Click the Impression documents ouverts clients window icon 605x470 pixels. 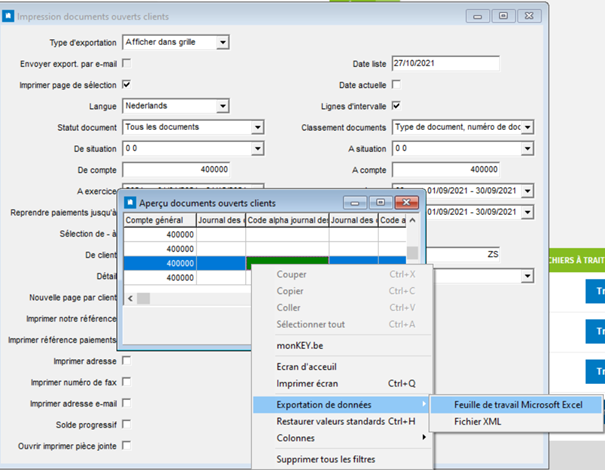[x=8, y=16]
